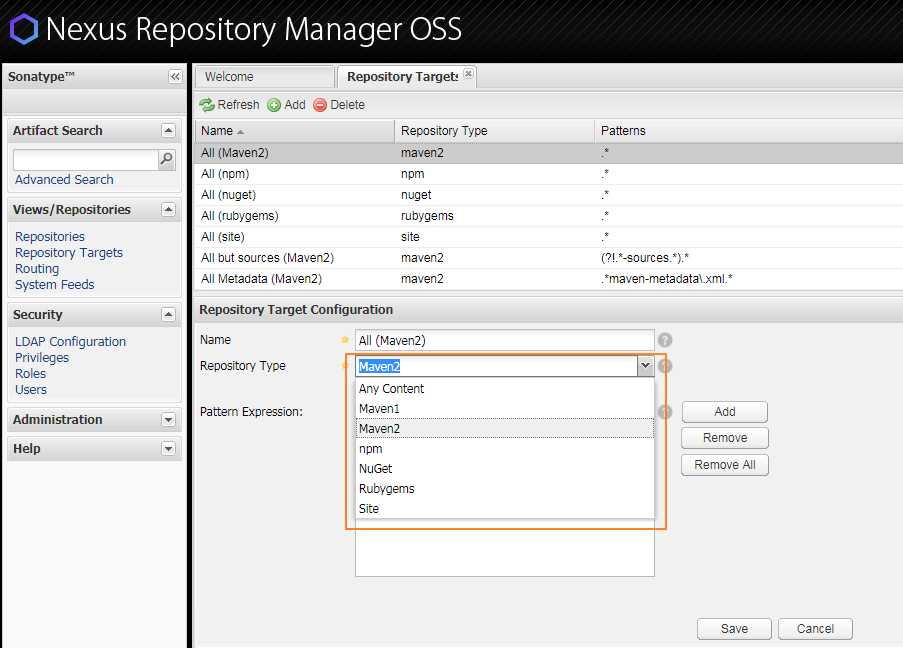Screen dimensions: 903x648
Task: Collapse the Sonatype side panel
Action: 175,77
